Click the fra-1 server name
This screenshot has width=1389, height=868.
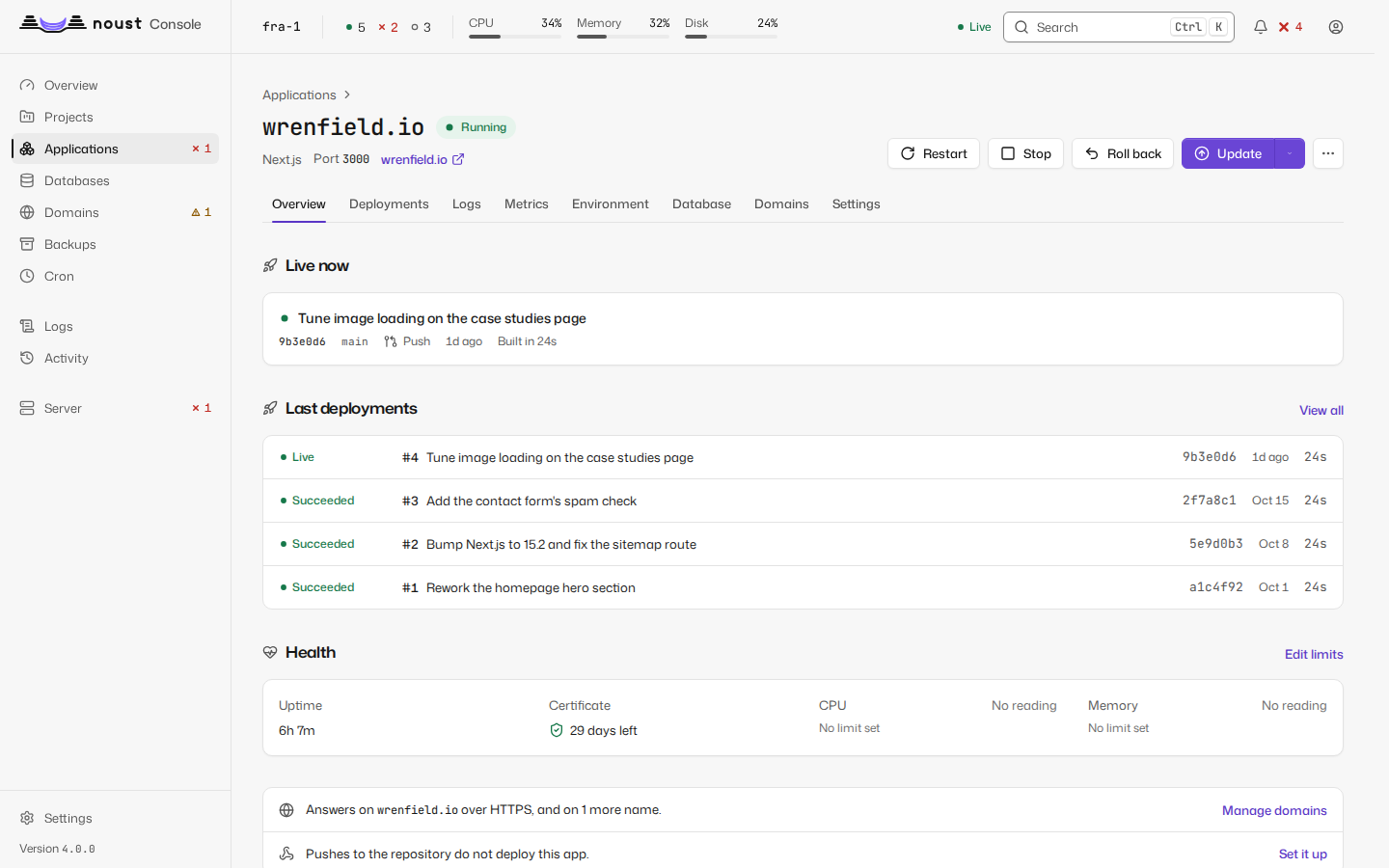click(282, 27)
